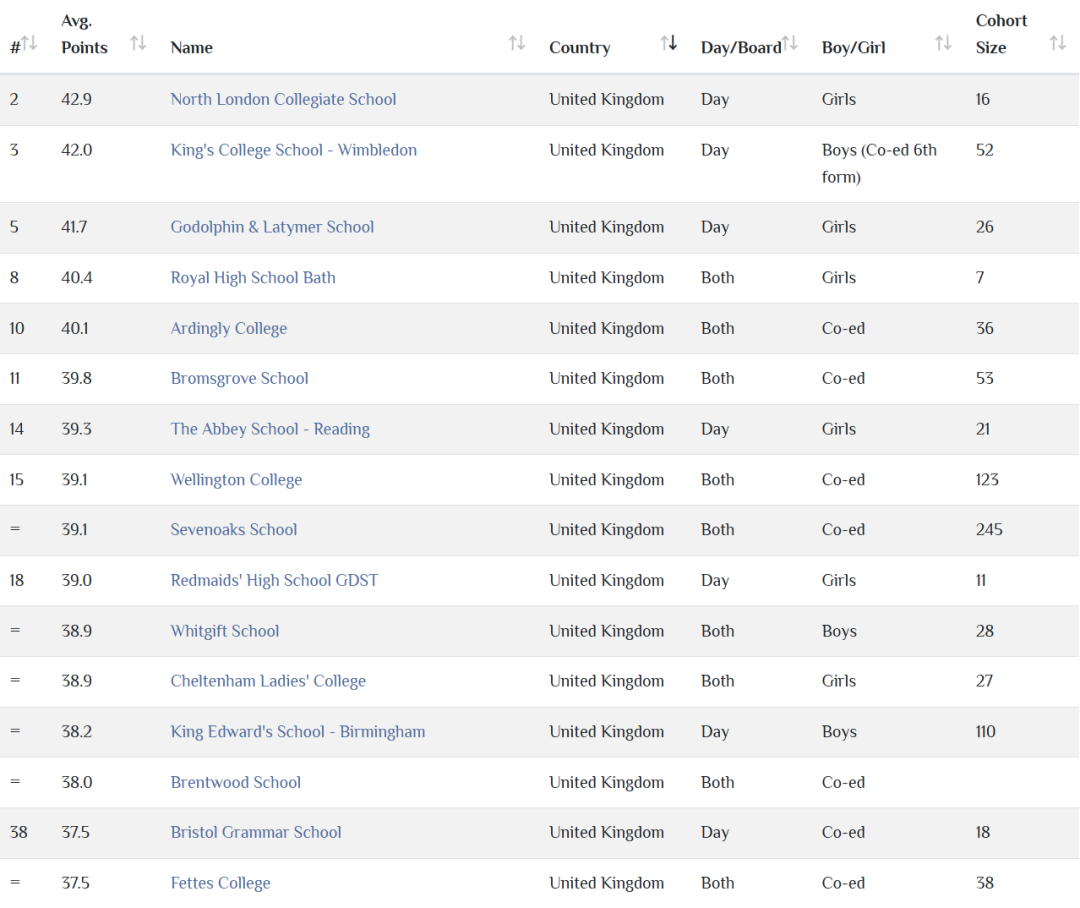
Task: Click Cheltenham Ladies' College link
Action: [x=268, y=681]
